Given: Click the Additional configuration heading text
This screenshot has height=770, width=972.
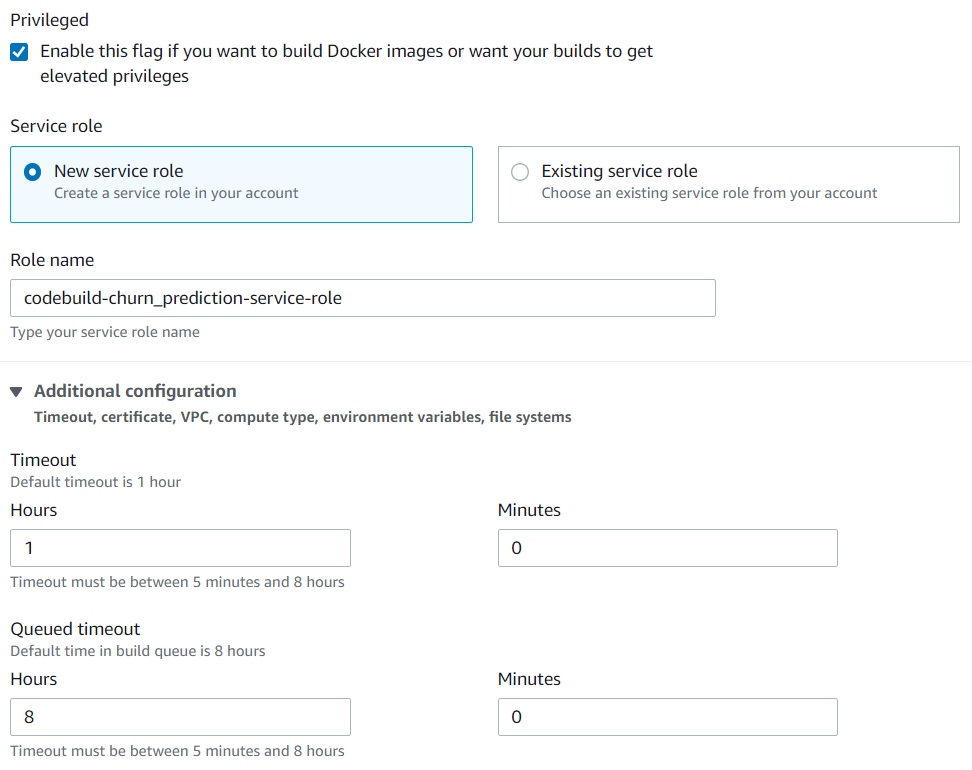Looking at the screenshot, I should click(135, 391).
